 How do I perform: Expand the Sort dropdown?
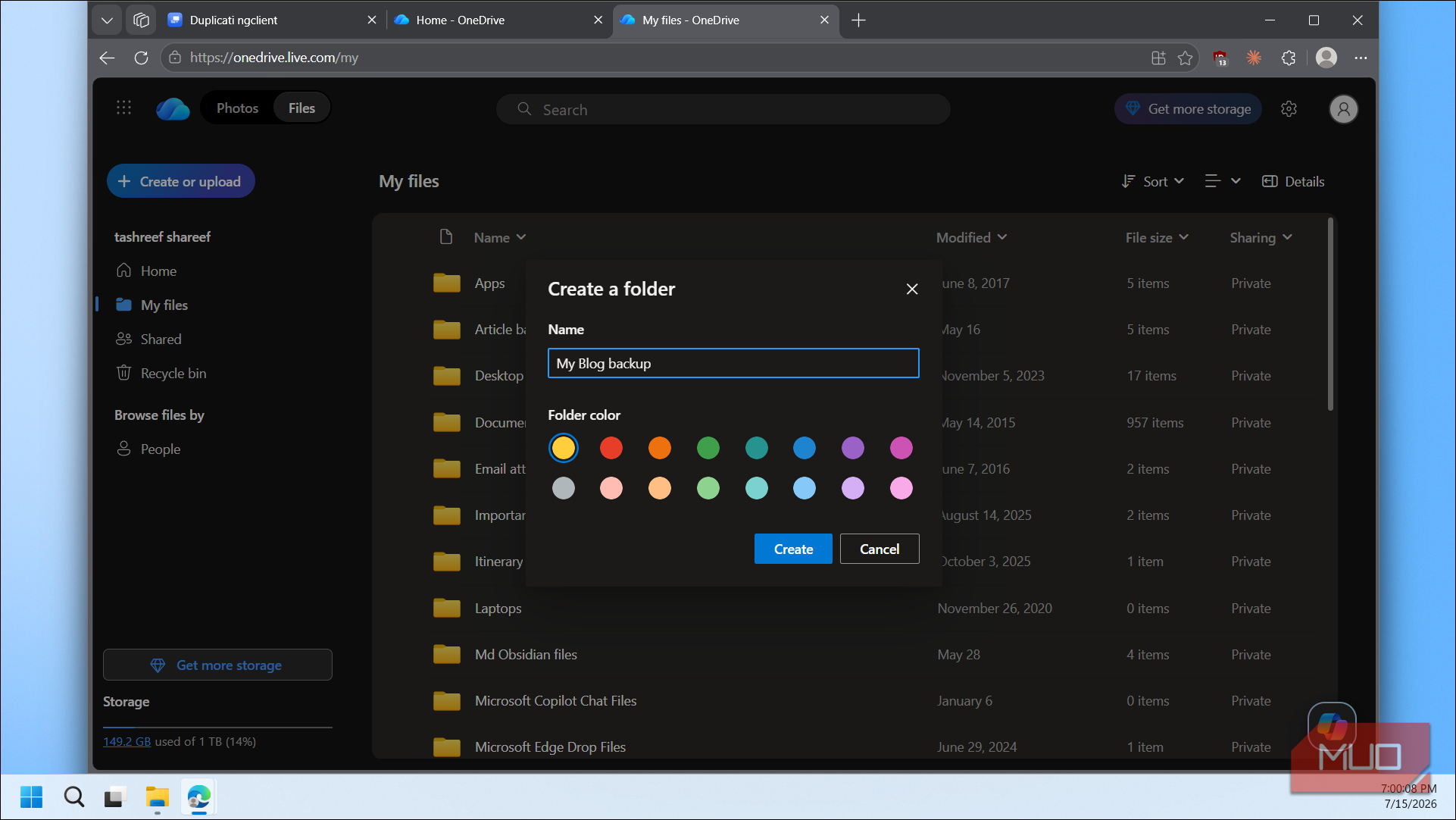1153,181
